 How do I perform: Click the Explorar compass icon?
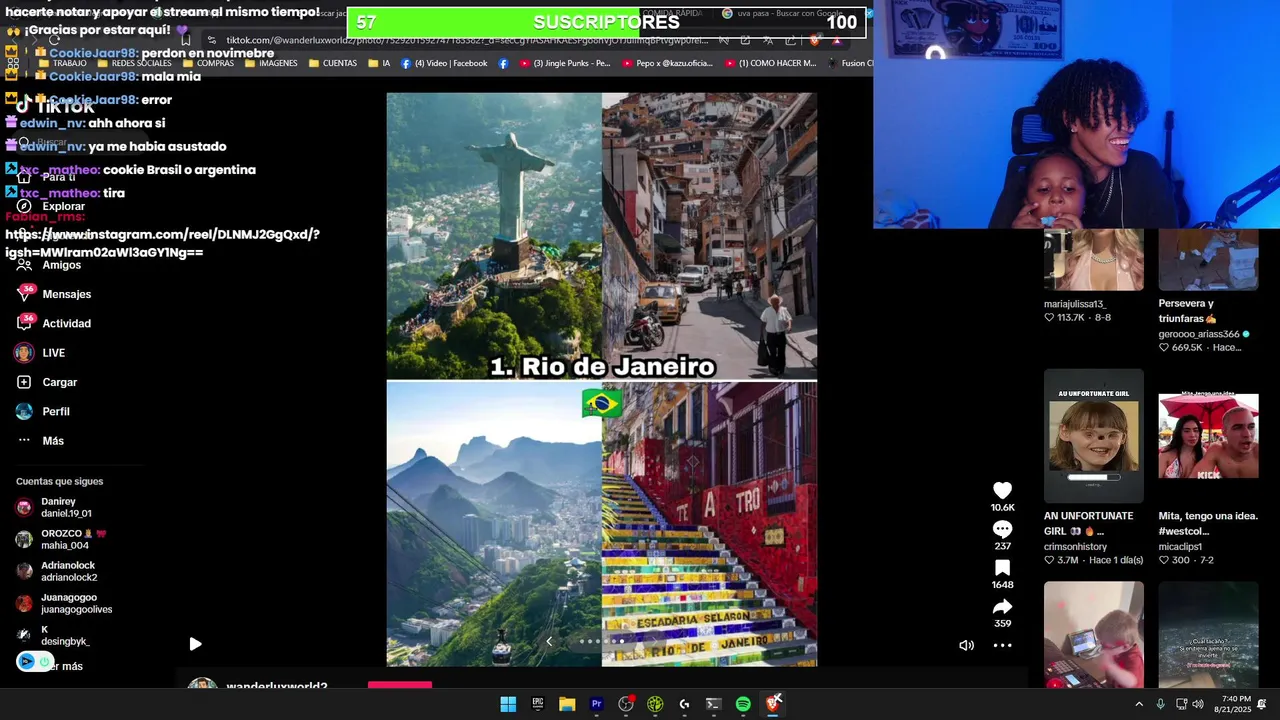pos(24,206)
